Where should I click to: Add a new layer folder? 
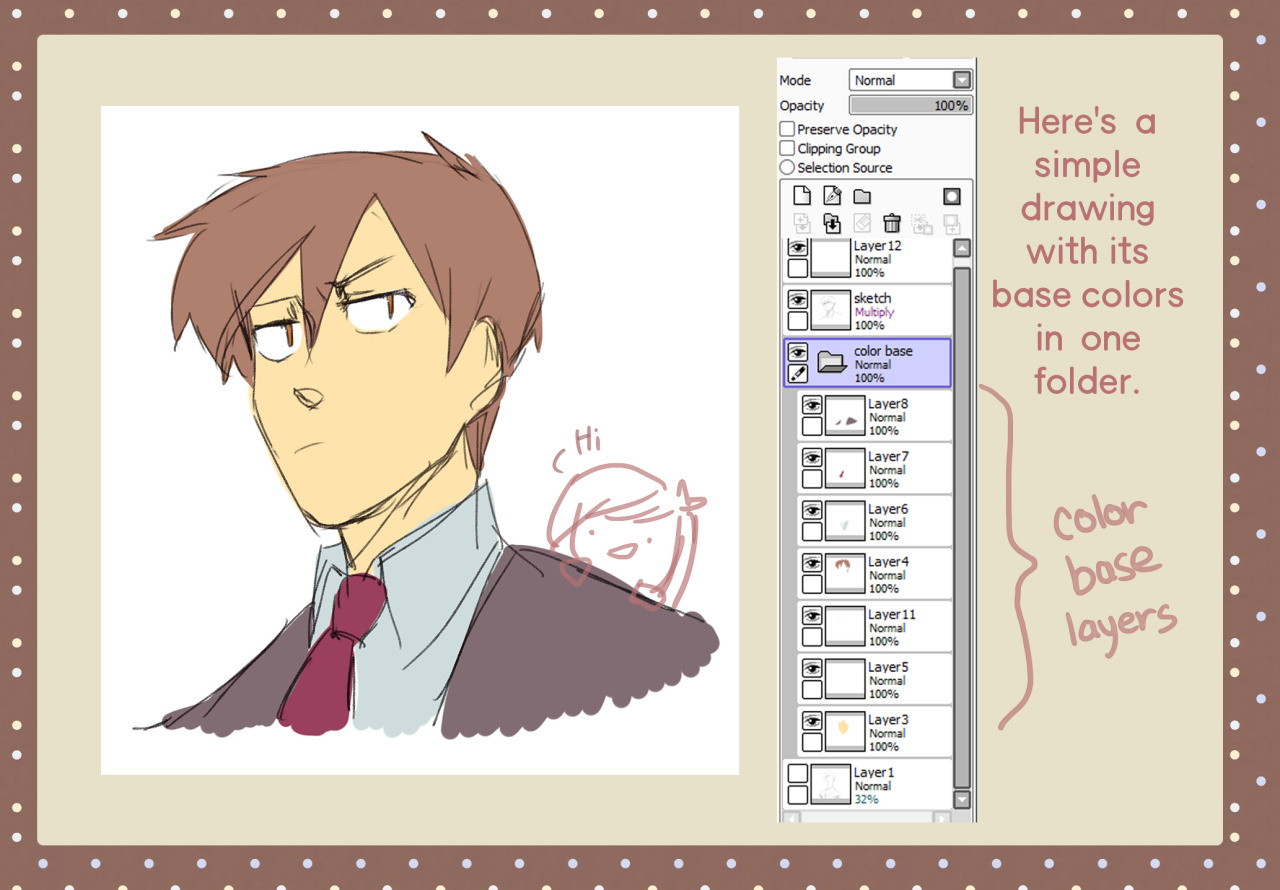click(x=862, y=196)
